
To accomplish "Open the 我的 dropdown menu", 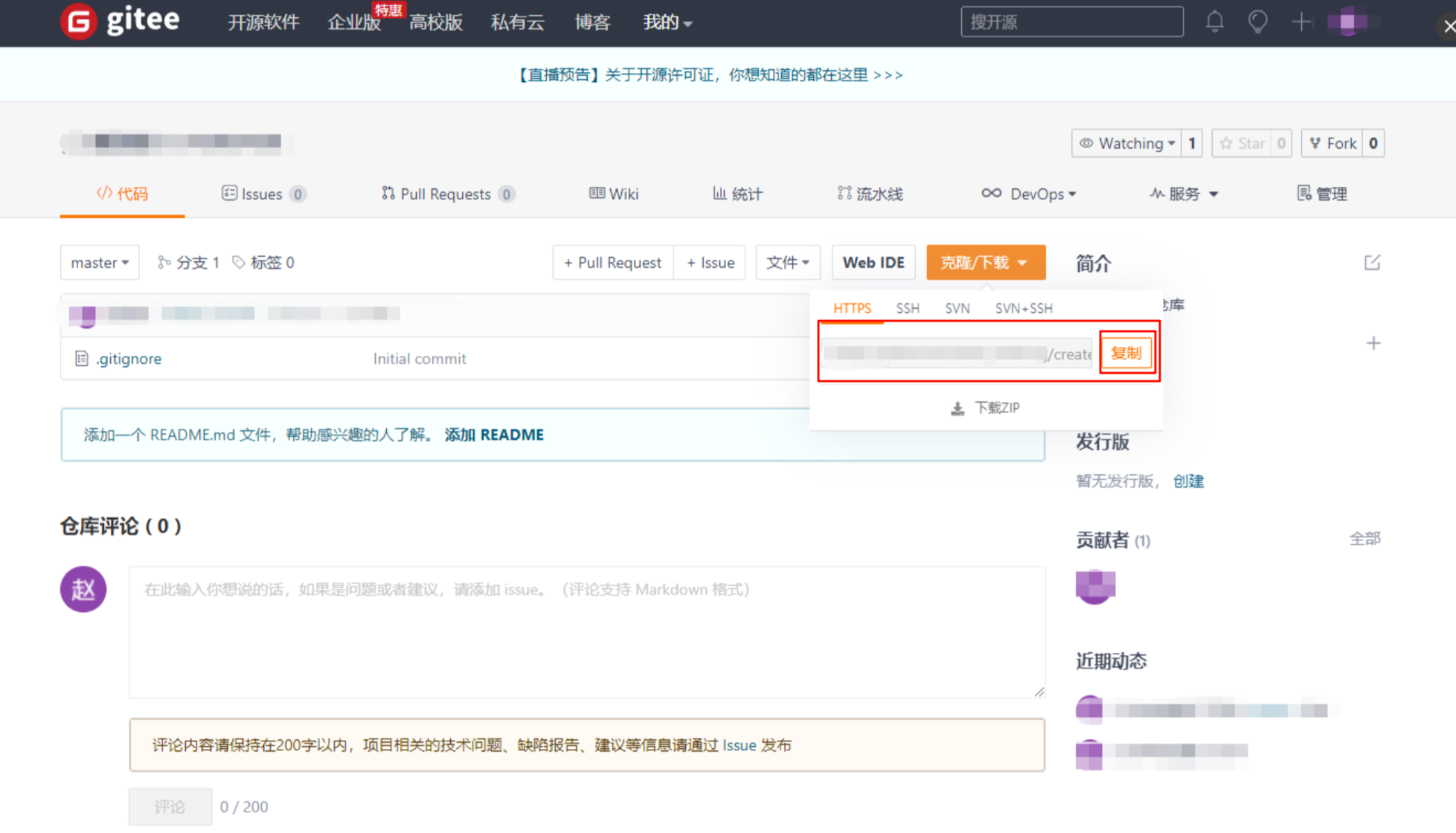I will 667,22.
